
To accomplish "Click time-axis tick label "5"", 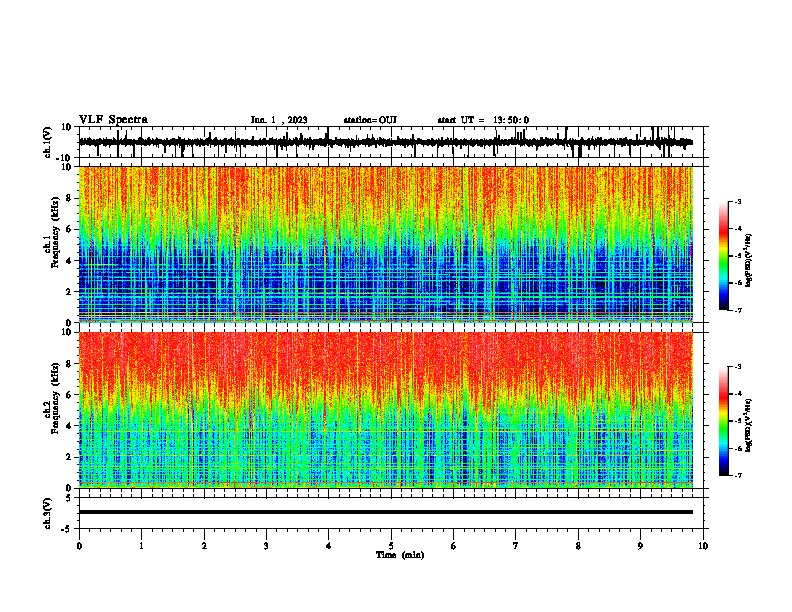I will pyautogui.click(x=391, y=546).
